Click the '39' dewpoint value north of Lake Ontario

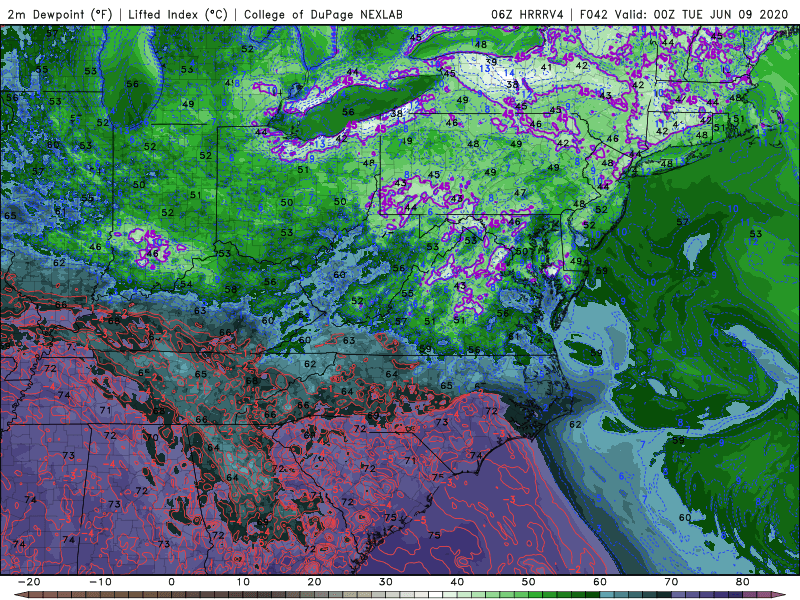(x=491, y=62)
